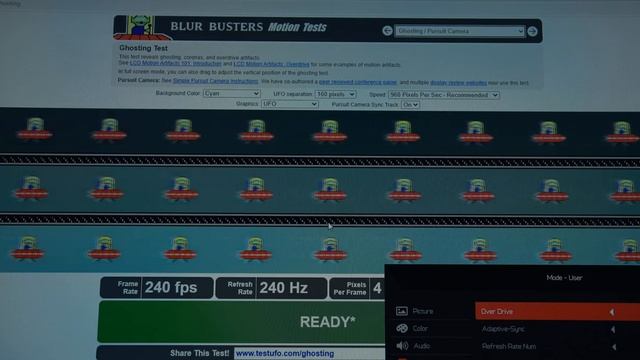The width and height of the screenshot is (640, 360).
Task: Click the BLUR BUSTERS Motion Tests title
Action: click(248, 27)
